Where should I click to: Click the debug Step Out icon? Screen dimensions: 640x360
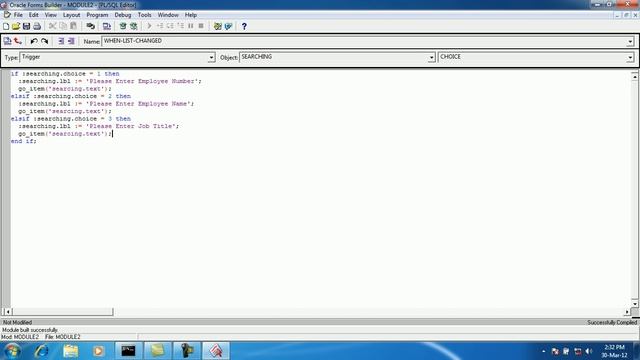(x=180, y=26)
